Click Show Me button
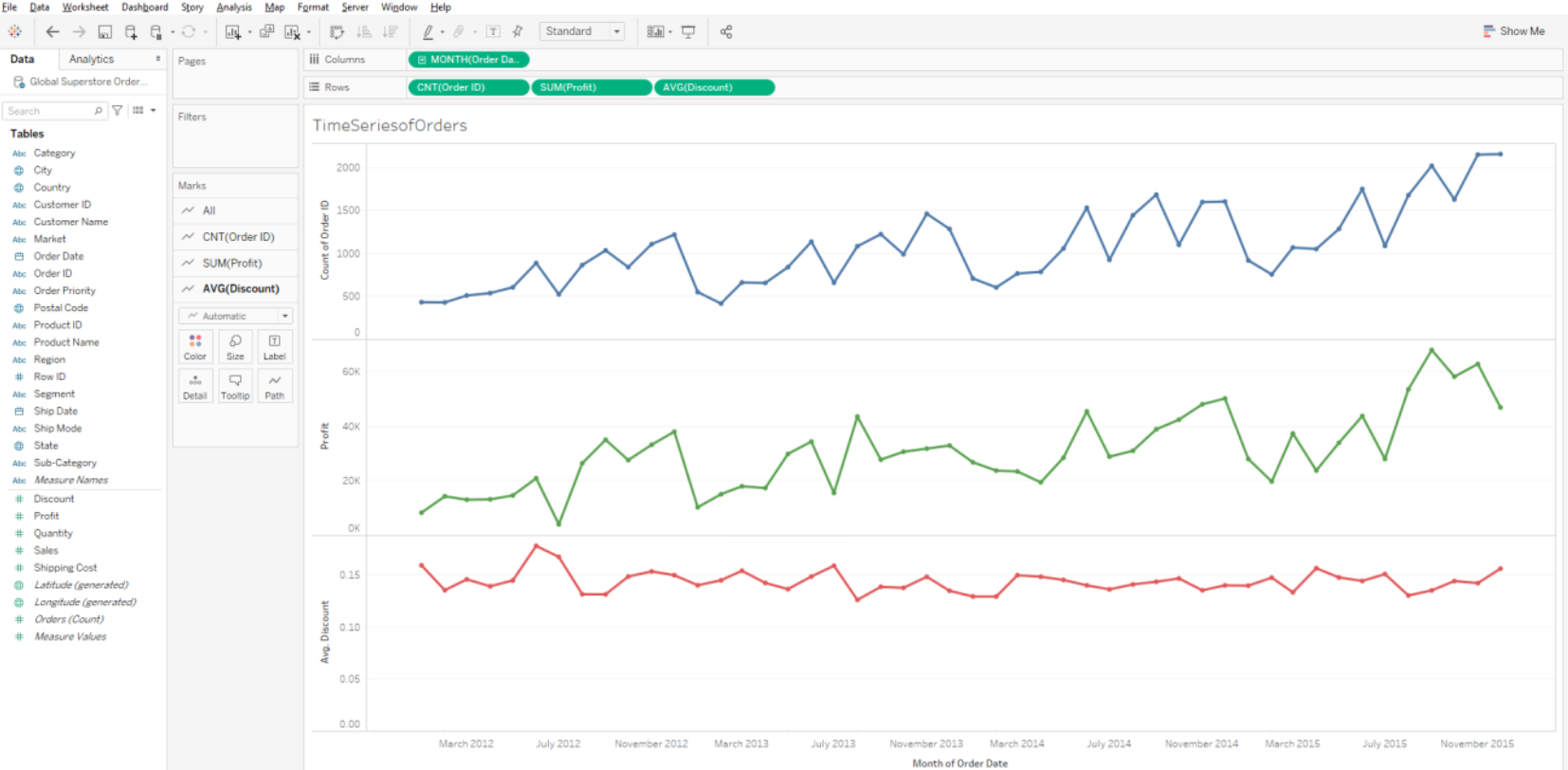 tap(1514, 31)
